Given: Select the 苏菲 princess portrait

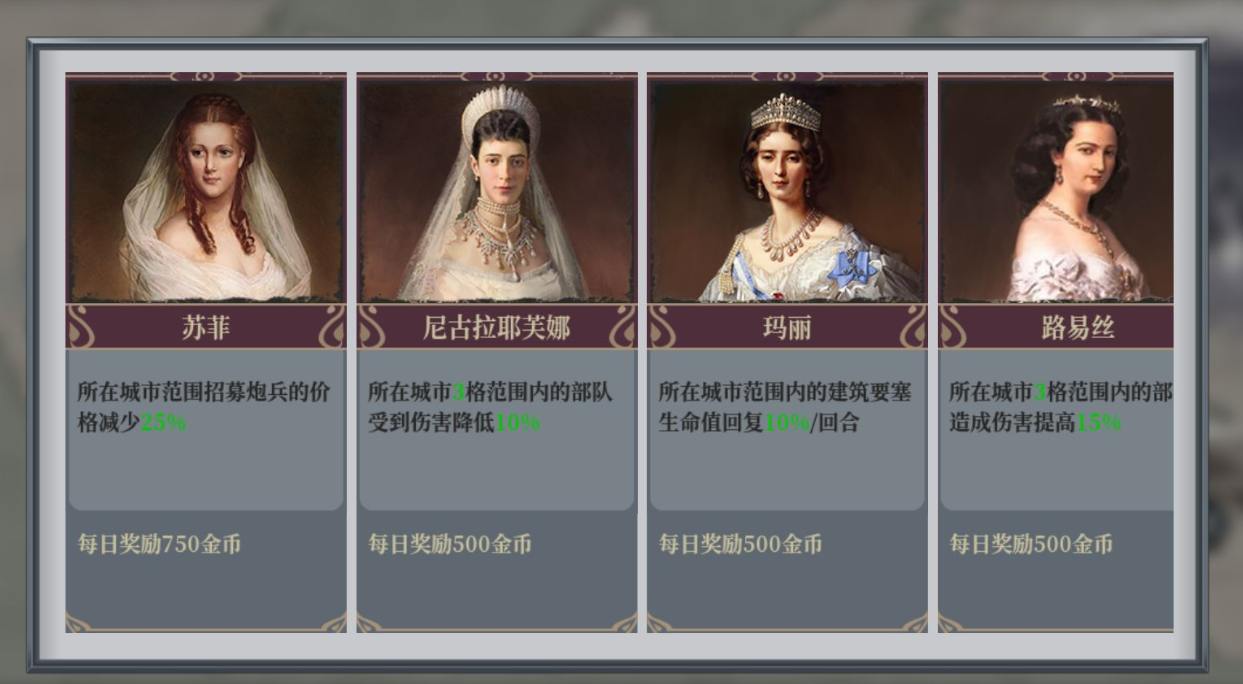Looking at the screenshot, I should pyautogui.click(x=206, y=190).
